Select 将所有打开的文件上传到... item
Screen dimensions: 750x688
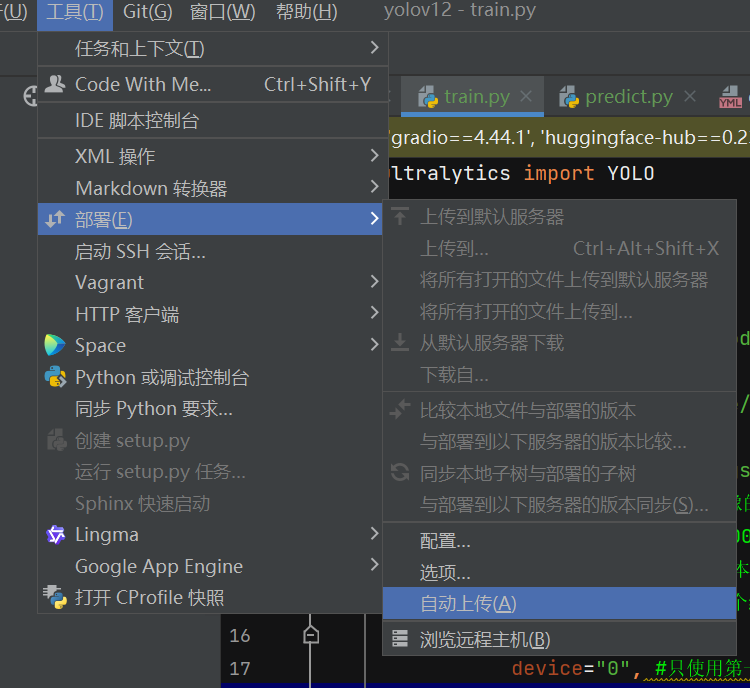[x=559, y=311]
